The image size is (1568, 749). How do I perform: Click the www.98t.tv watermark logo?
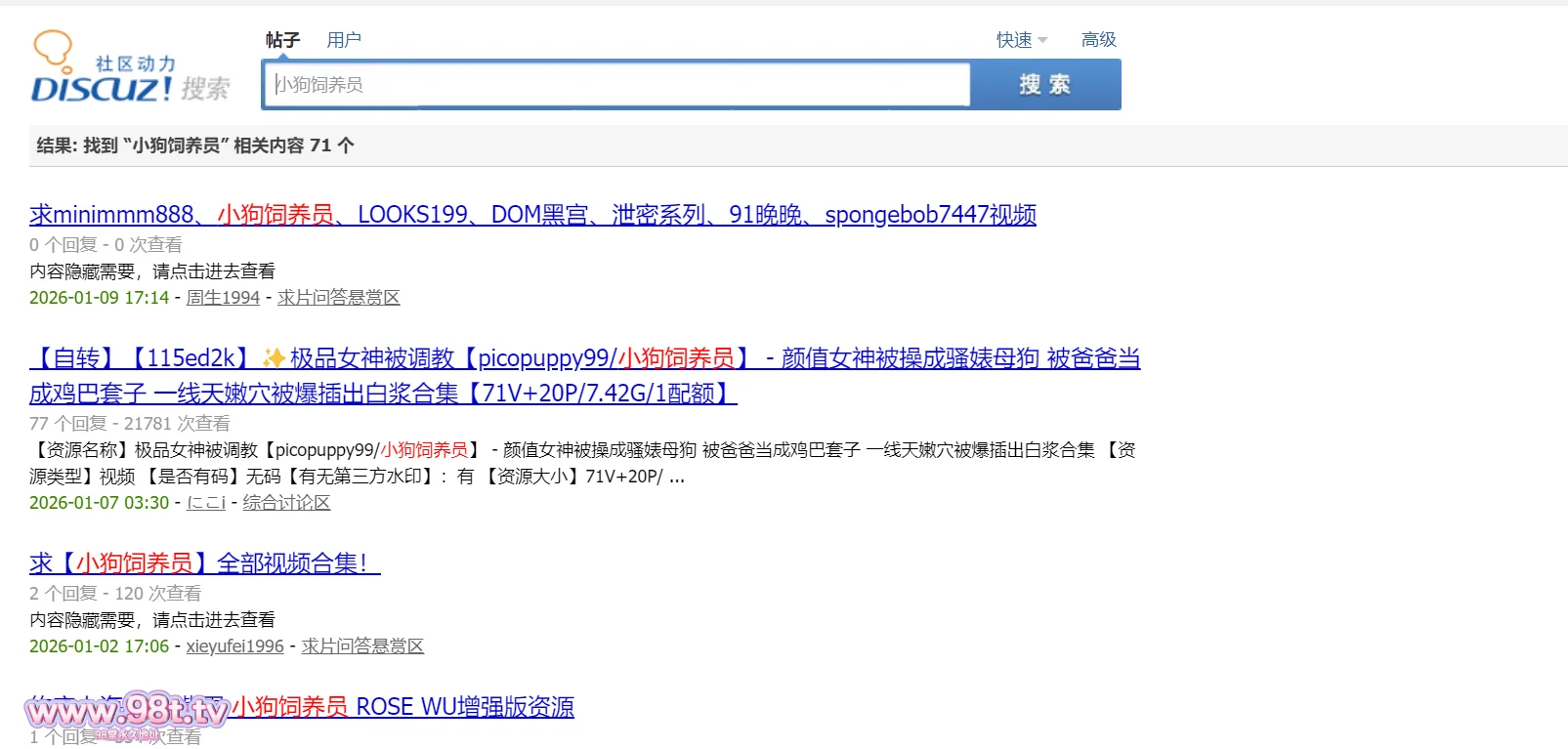click(x=127, y=712)
